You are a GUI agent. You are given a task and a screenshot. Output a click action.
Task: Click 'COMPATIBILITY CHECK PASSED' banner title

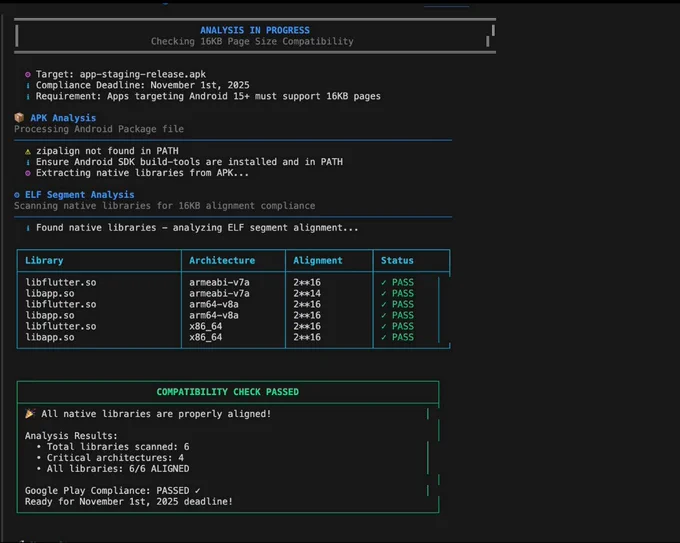(228, 392)
